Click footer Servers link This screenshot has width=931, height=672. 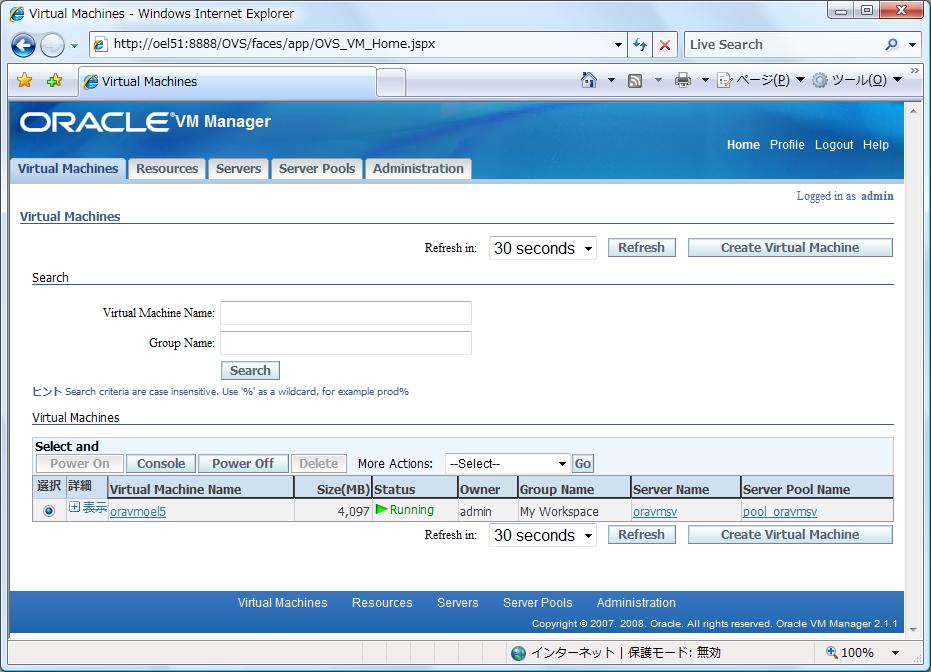click(457, 603)
